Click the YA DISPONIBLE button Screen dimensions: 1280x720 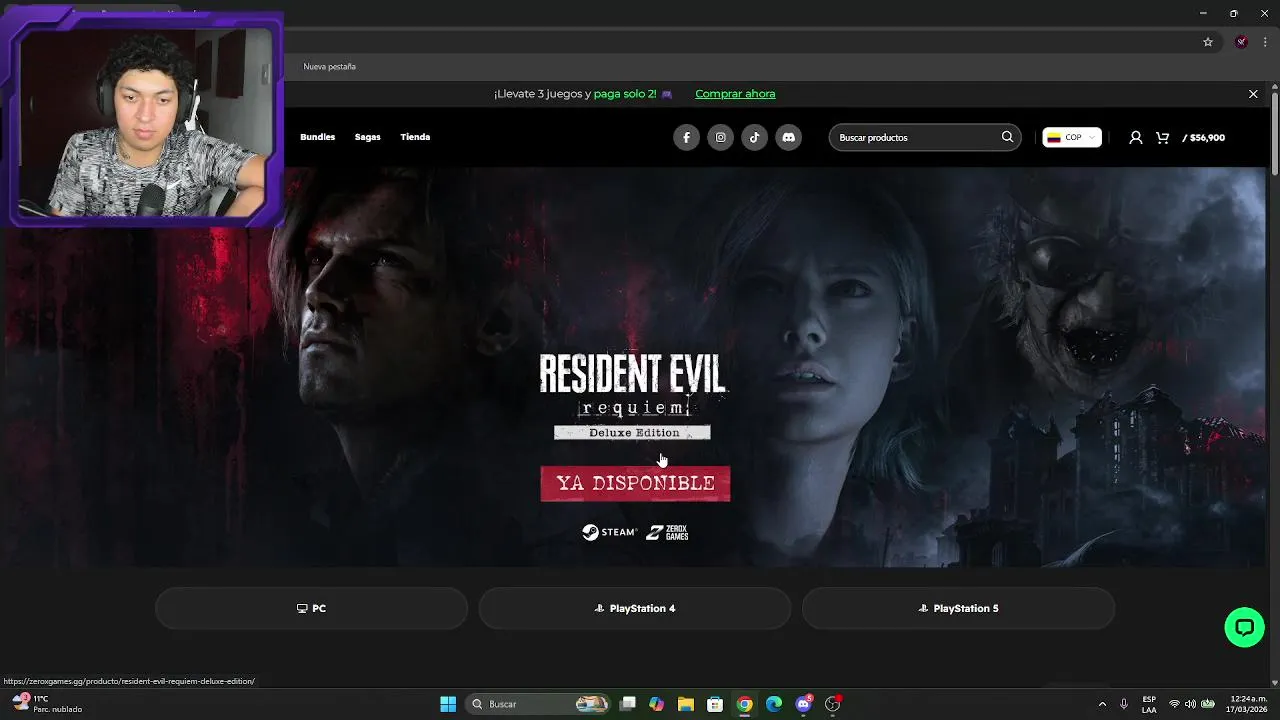635,483
